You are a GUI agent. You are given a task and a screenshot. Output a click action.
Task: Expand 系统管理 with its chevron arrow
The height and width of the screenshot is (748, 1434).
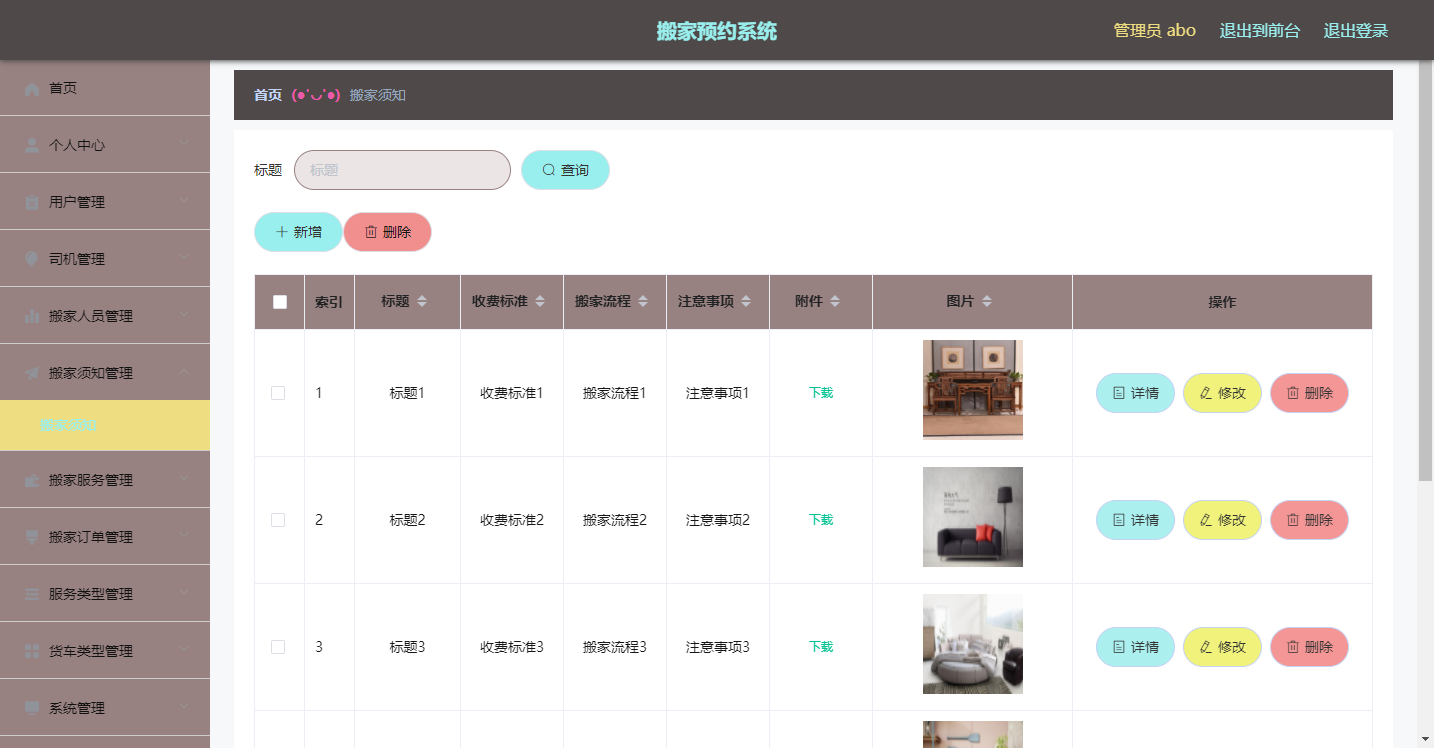tap(184, 707)
